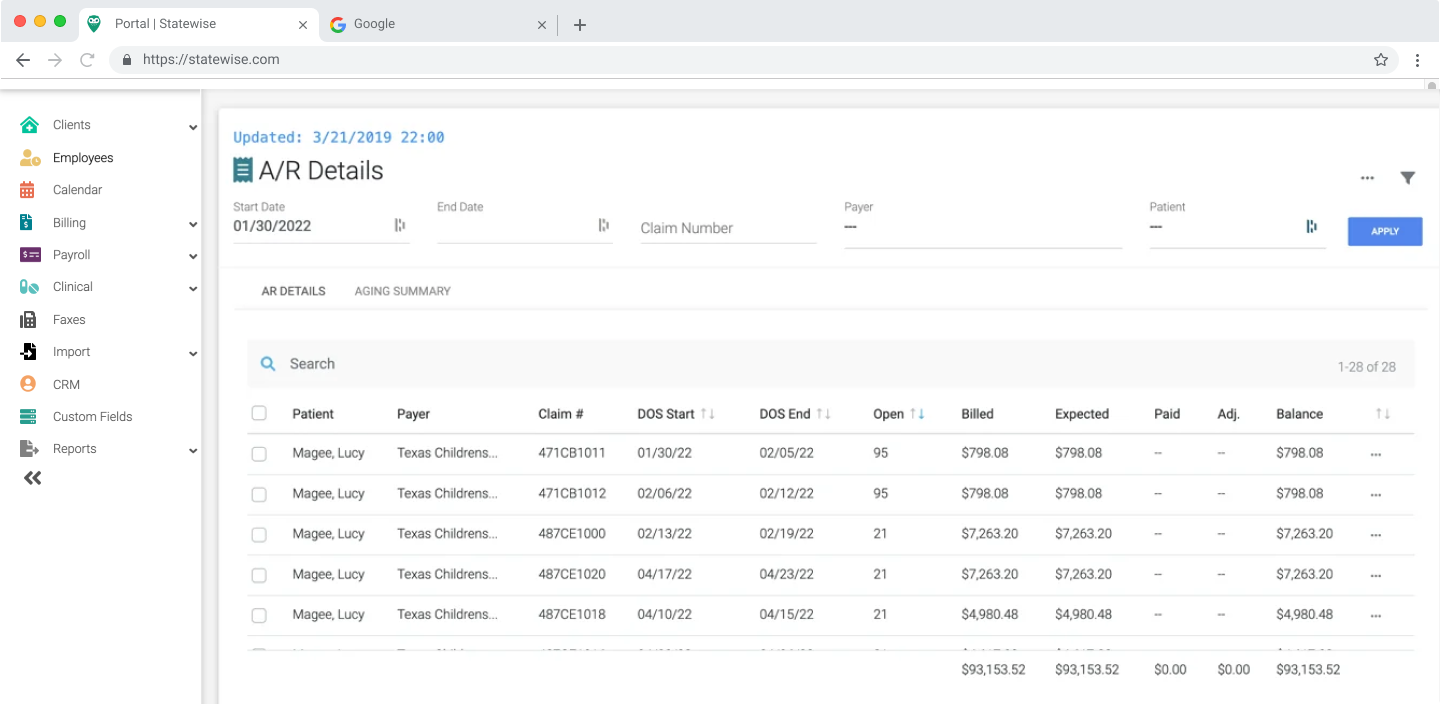Expand the Payroll menu chevron
Viewport: 1440px width, 704px height.
[x=193, y=257]
